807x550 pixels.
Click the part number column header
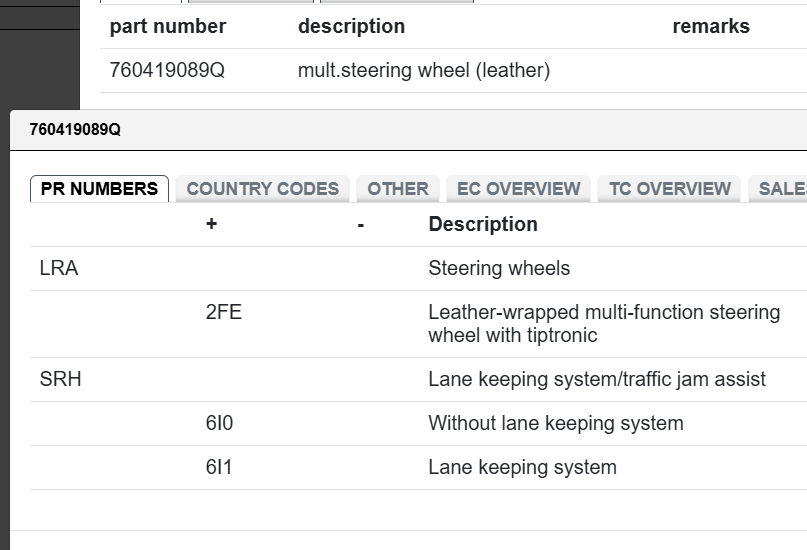[168, 27]
